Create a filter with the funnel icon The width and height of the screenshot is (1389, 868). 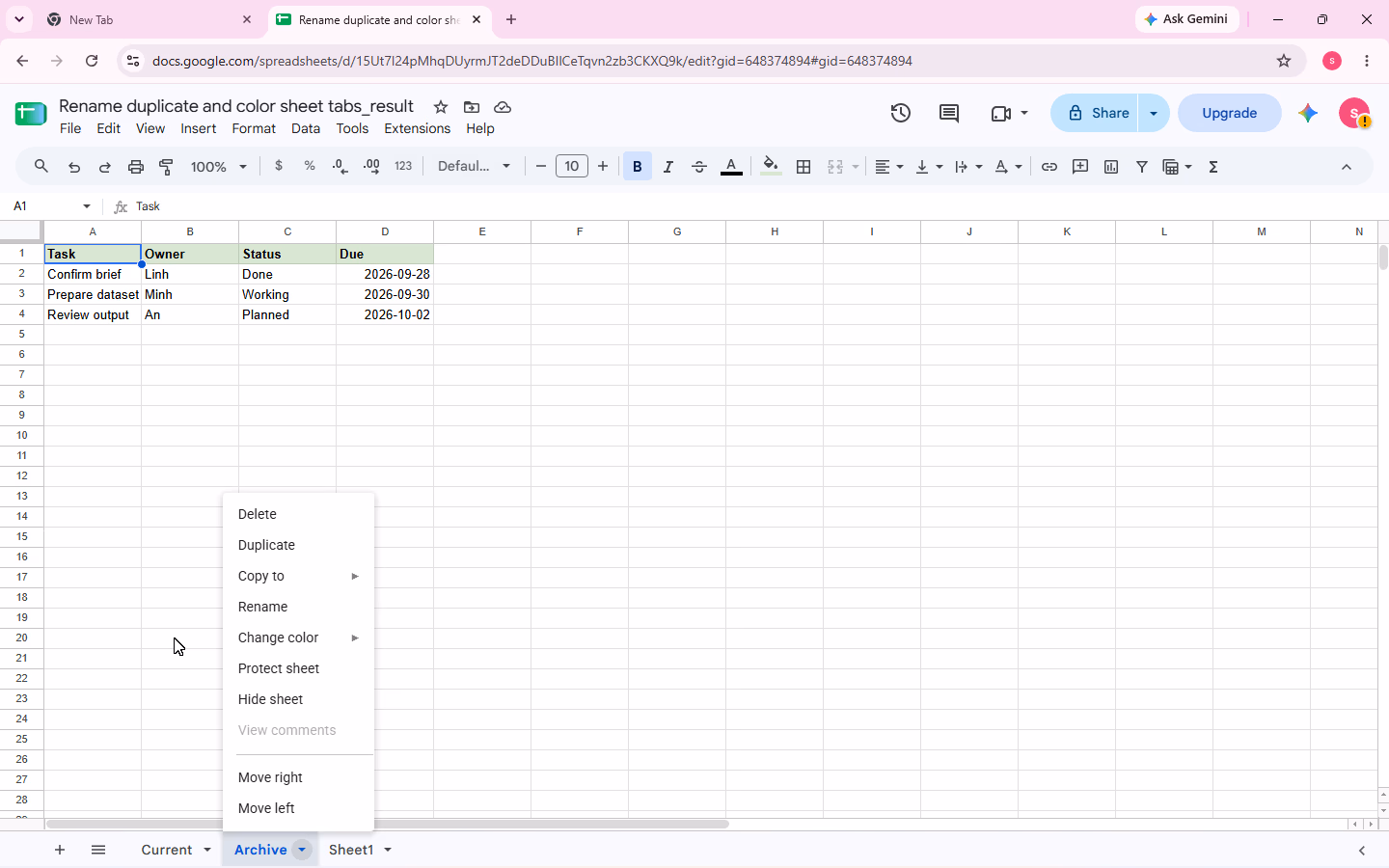1142,167
